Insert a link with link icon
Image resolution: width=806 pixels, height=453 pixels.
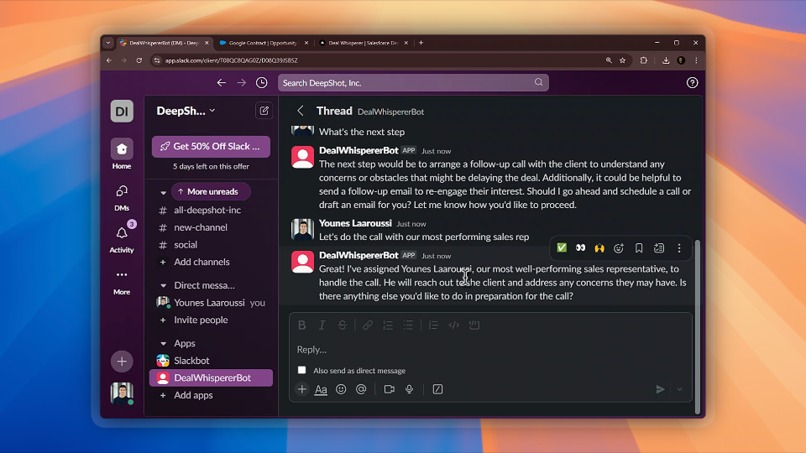[x=368, y=325]
